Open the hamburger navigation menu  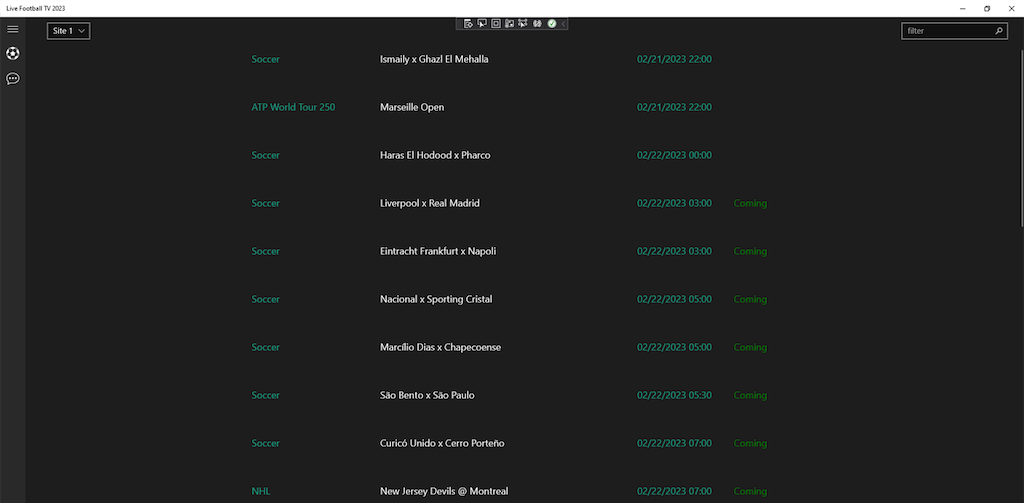click(13, 29)
